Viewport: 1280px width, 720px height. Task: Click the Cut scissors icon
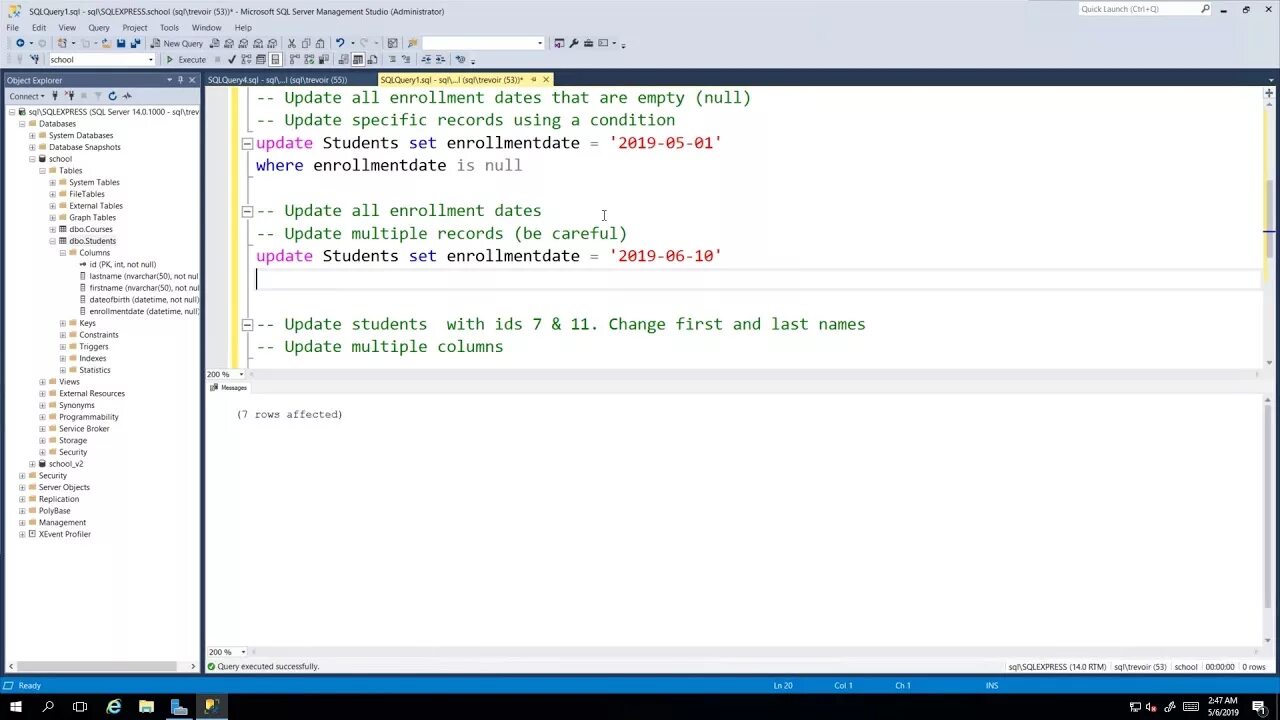click(x=292, y=43)
